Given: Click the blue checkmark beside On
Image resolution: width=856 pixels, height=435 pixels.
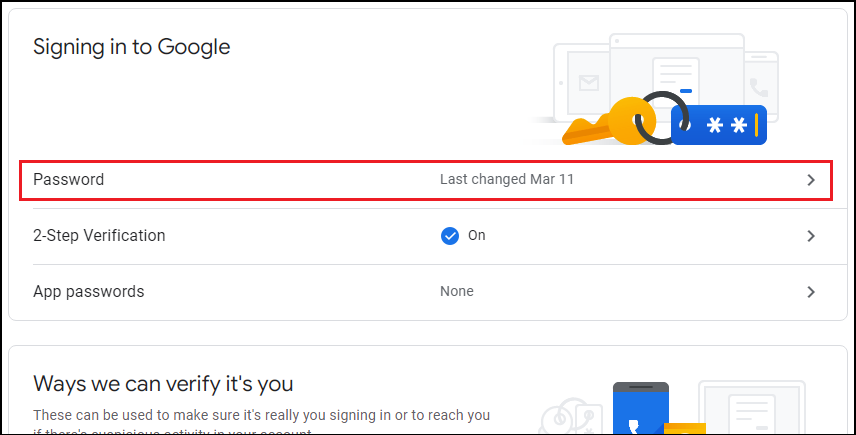Looking at the screenshot, I should pos(450,236).
